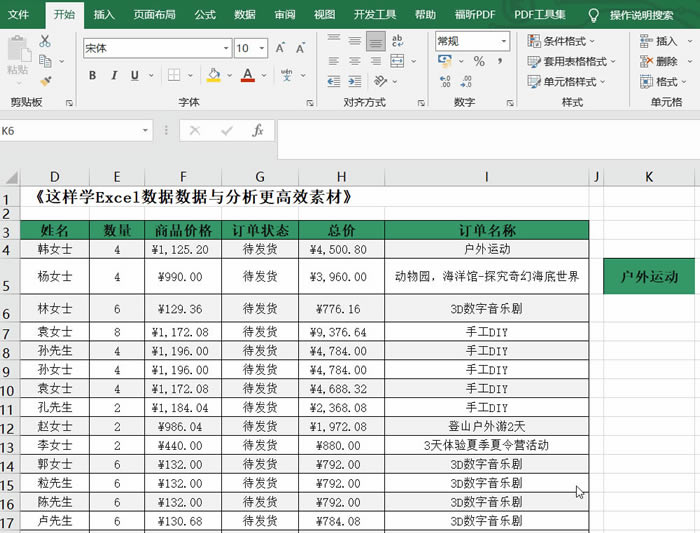Toggle bold formatting
The image size is (700, 533).
click(x=92, y=75)
